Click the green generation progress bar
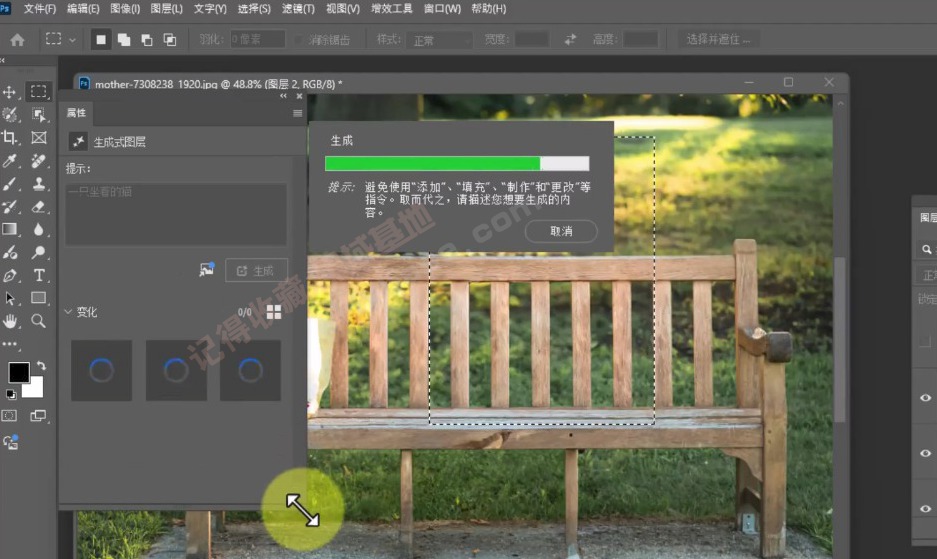 coord(457,163)
